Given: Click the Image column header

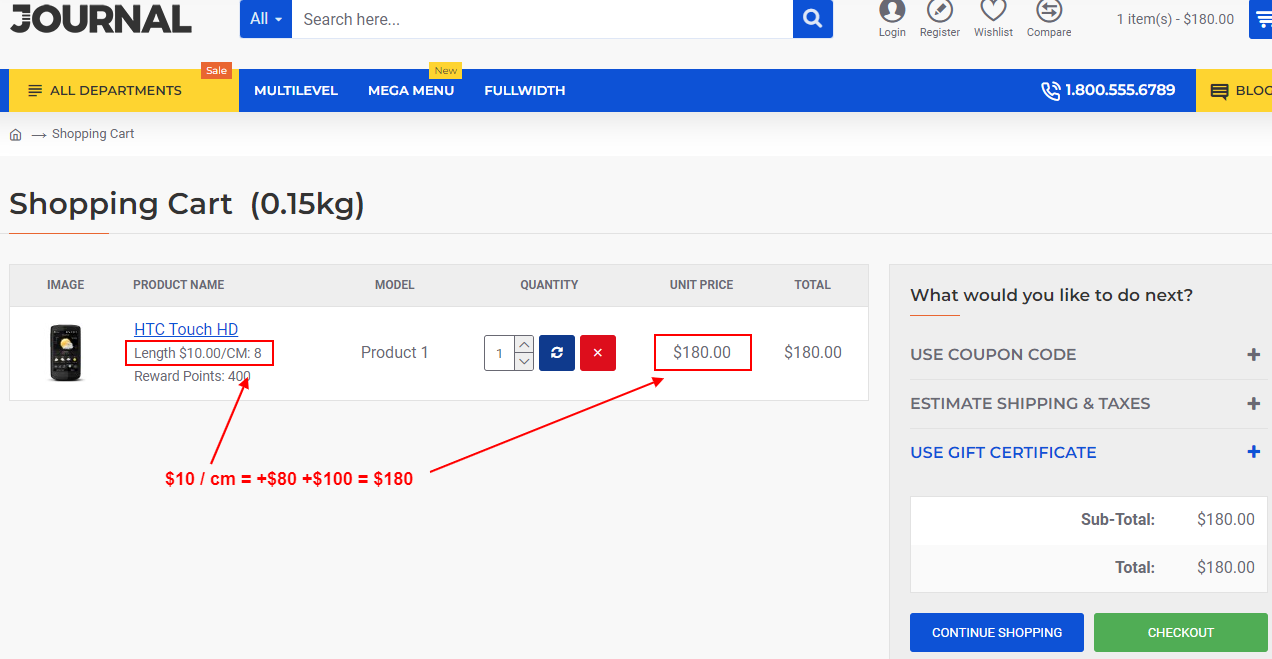Looking at the screenshot, I should click(x=66, y=285).
